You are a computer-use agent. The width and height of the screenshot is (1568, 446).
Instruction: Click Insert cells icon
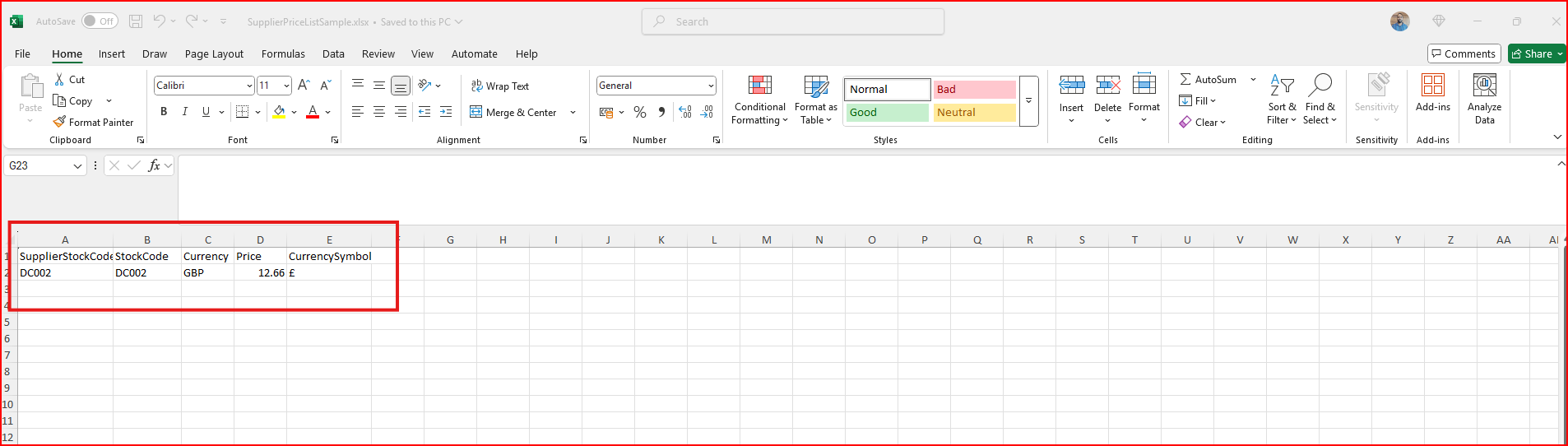[x=1071, y=85]
